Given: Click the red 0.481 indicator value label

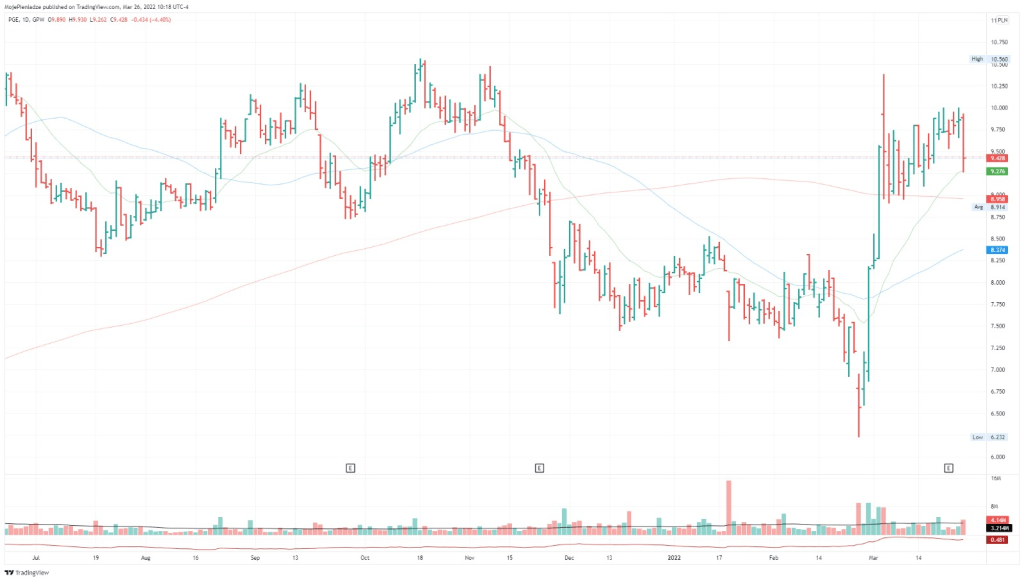Looking at the screenshot, I should pos(996,540).
